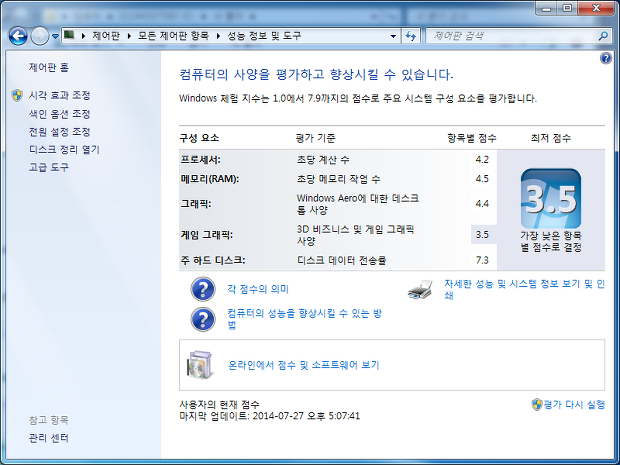This screenshot has width=620, height=465.
Task: Focus the 제어판 검색 search box
Action: (x=510, y=36)
